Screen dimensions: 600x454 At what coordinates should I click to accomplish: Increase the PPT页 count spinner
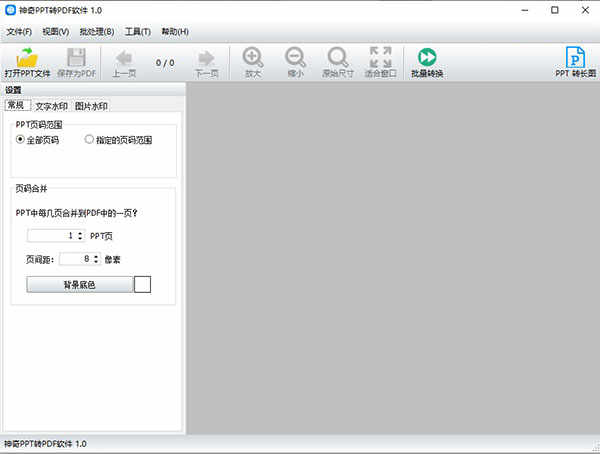pos(80,233)
